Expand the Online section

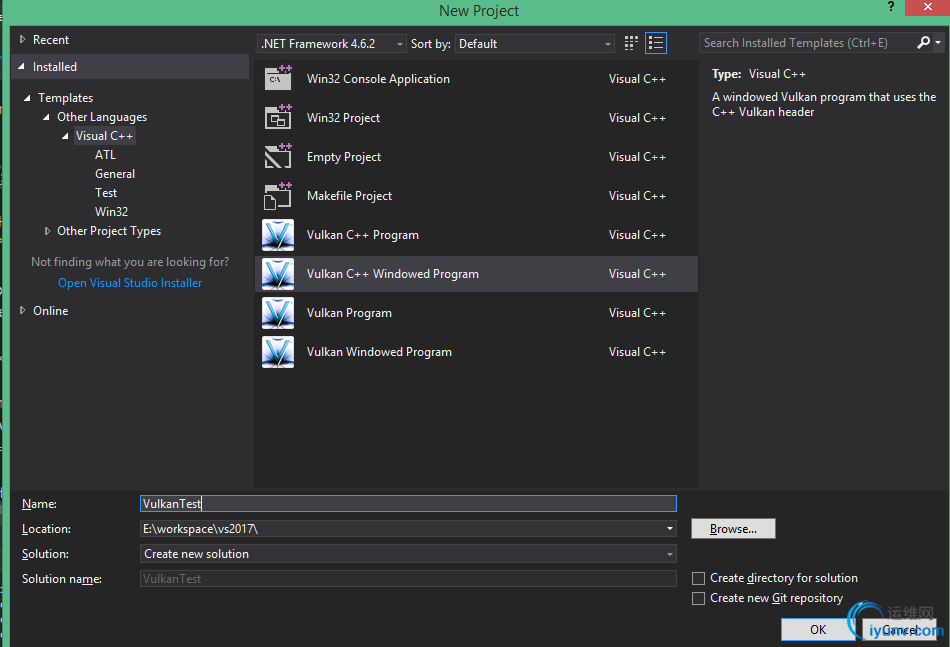click(22, 310)
